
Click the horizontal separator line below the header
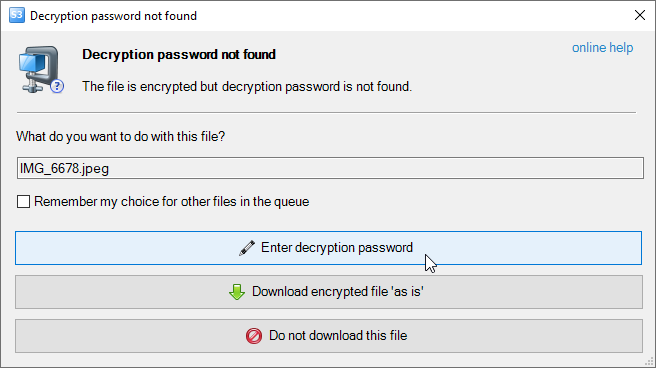click(326, 112)
